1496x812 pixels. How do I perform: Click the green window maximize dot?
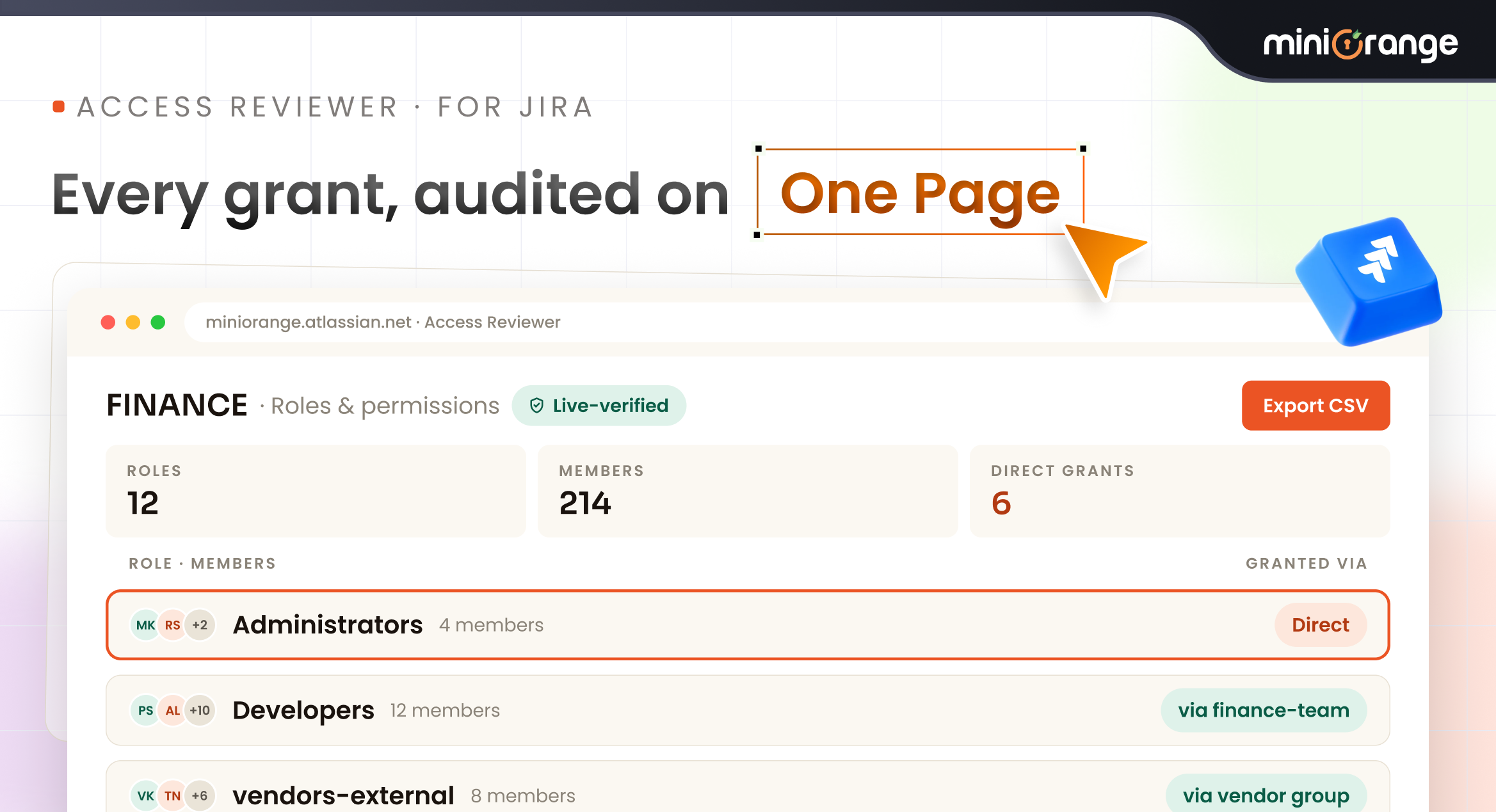158,322
